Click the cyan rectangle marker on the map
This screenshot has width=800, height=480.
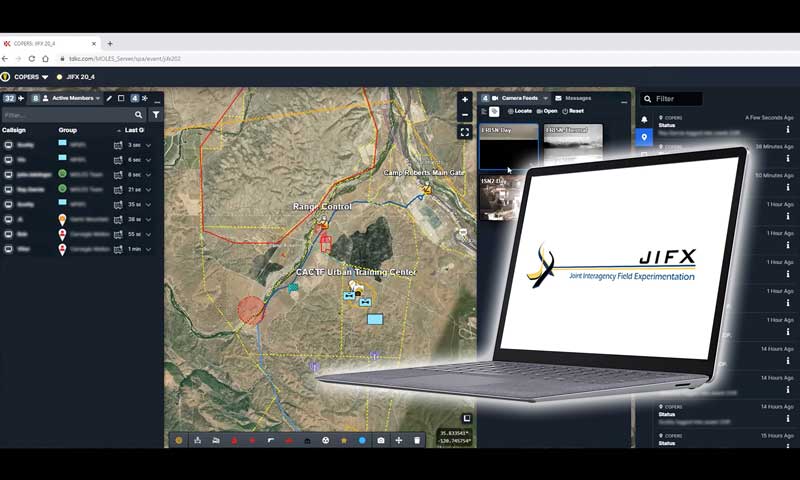pos(375,319)
